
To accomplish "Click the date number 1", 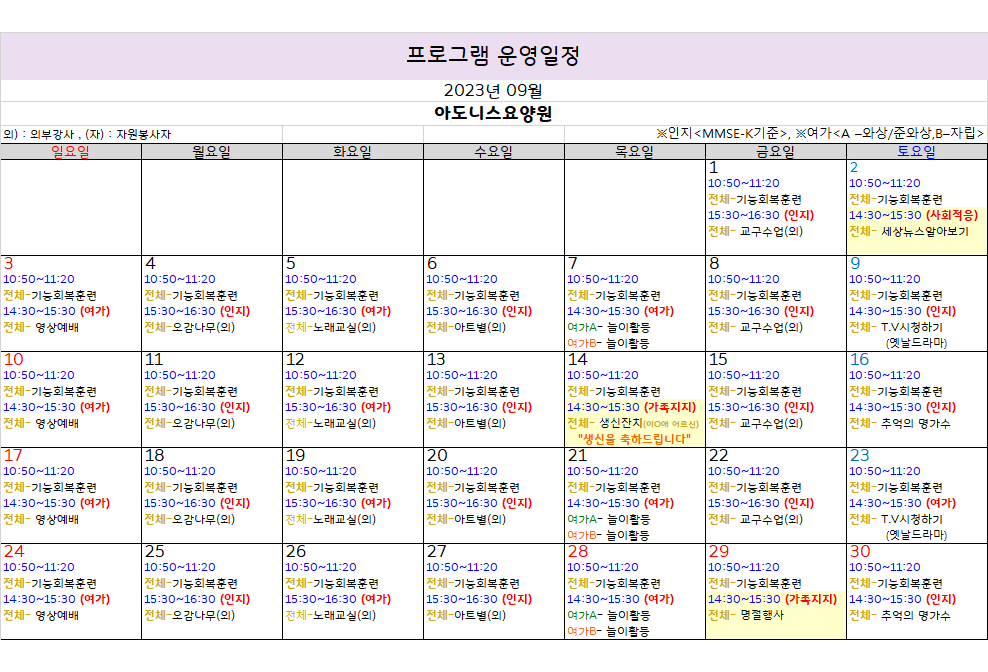I will (x=713, y=168).
